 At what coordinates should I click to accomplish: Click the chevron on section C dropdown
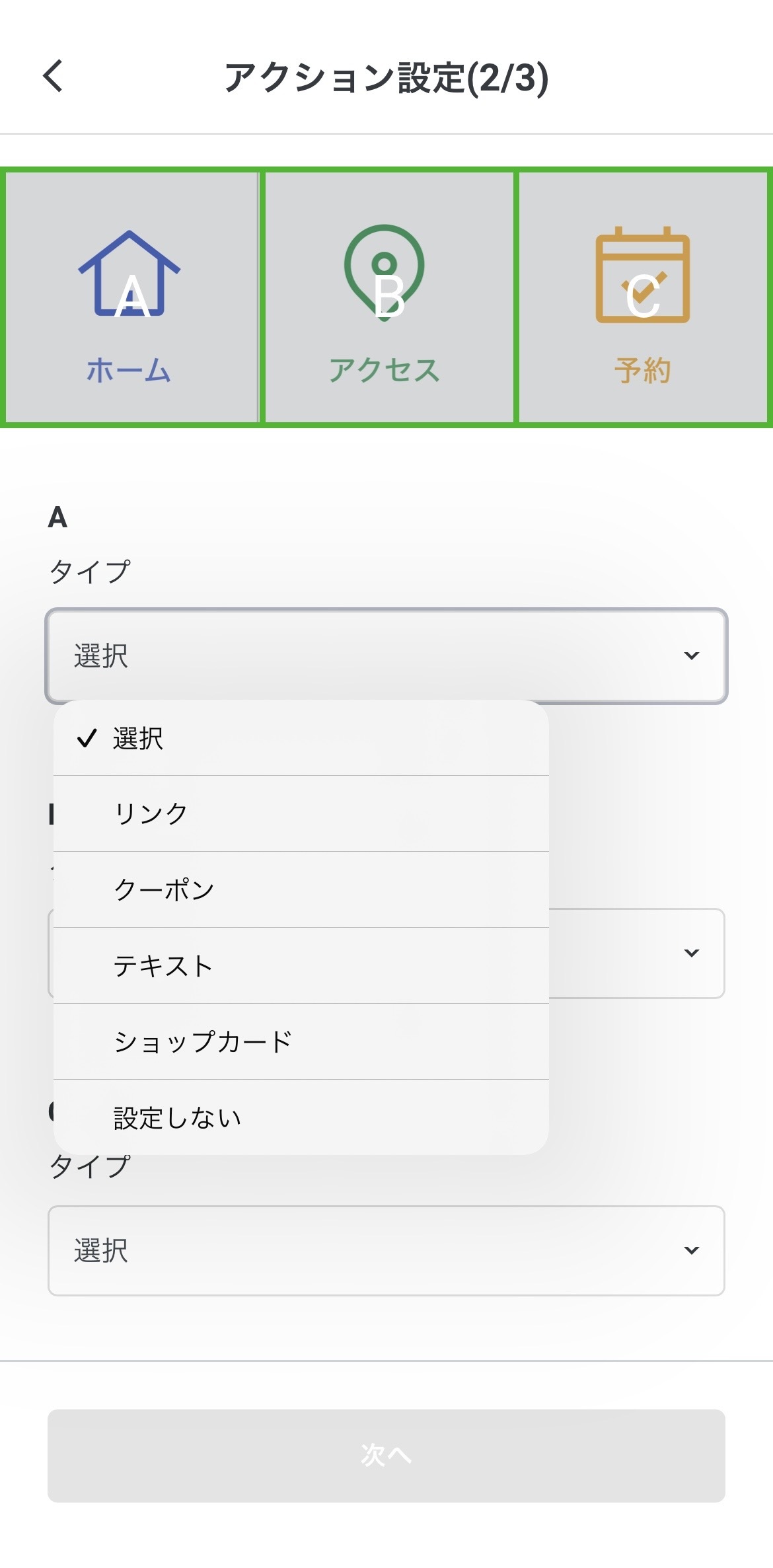[x=691, y=1250]
